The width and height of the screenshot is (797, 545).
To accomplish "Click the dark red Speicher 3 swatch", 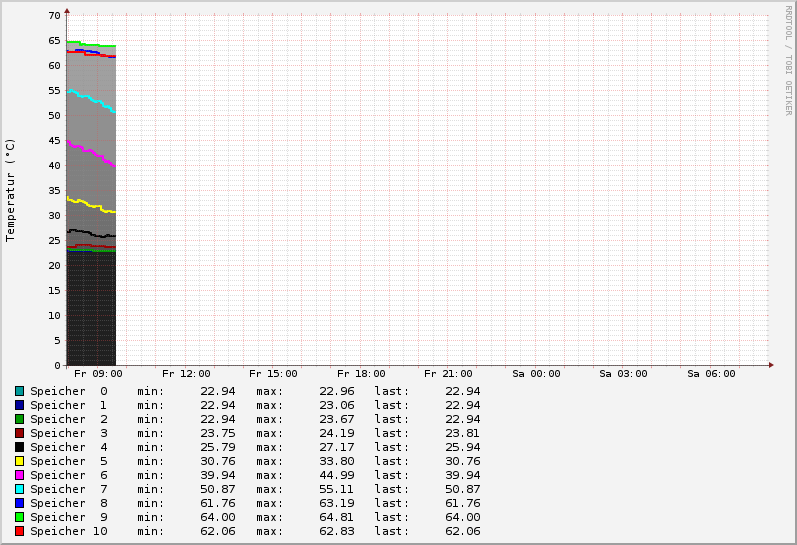I will click(x=19, y=433).
